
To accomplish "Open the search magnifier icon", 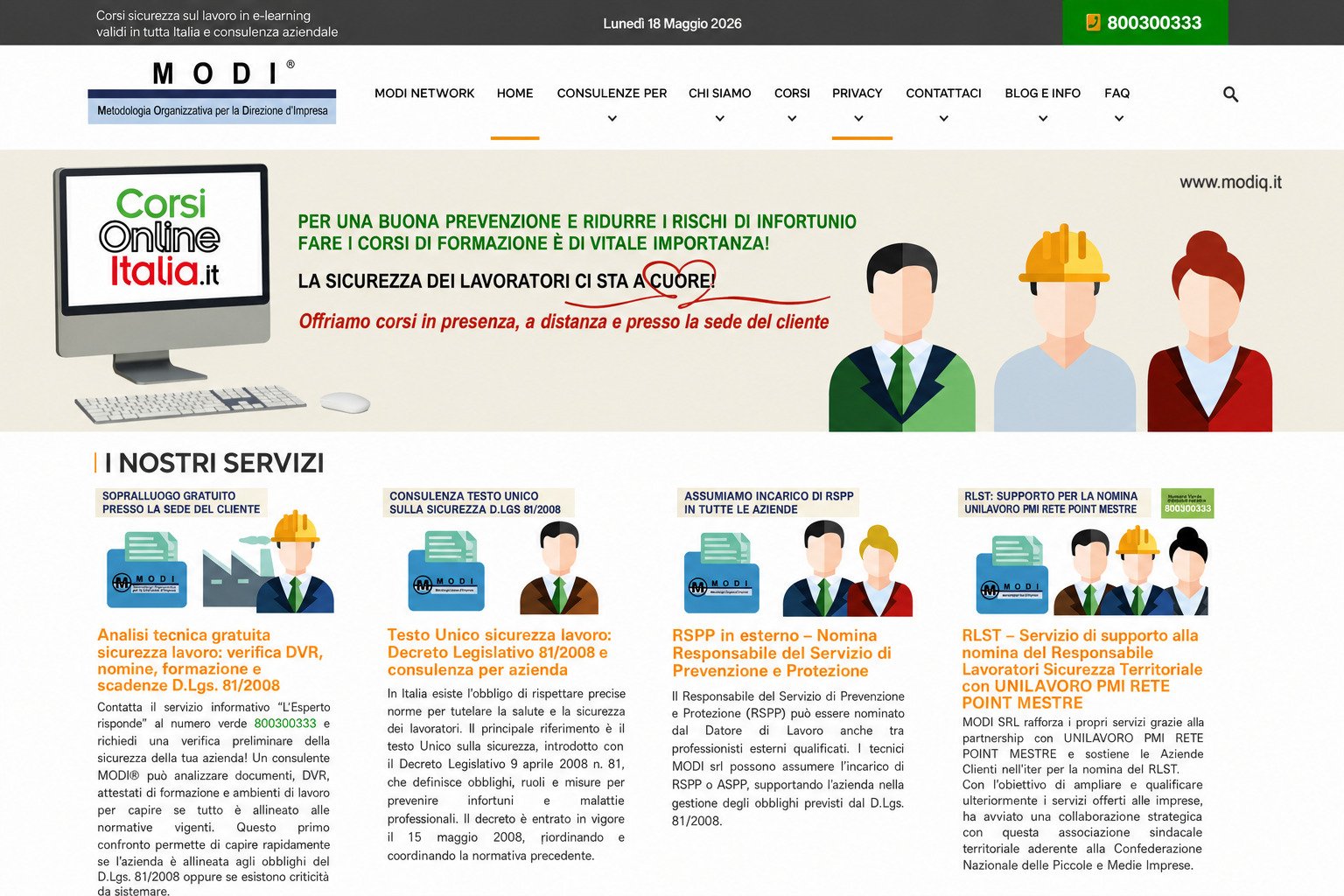I will (x=1230, y=94).
